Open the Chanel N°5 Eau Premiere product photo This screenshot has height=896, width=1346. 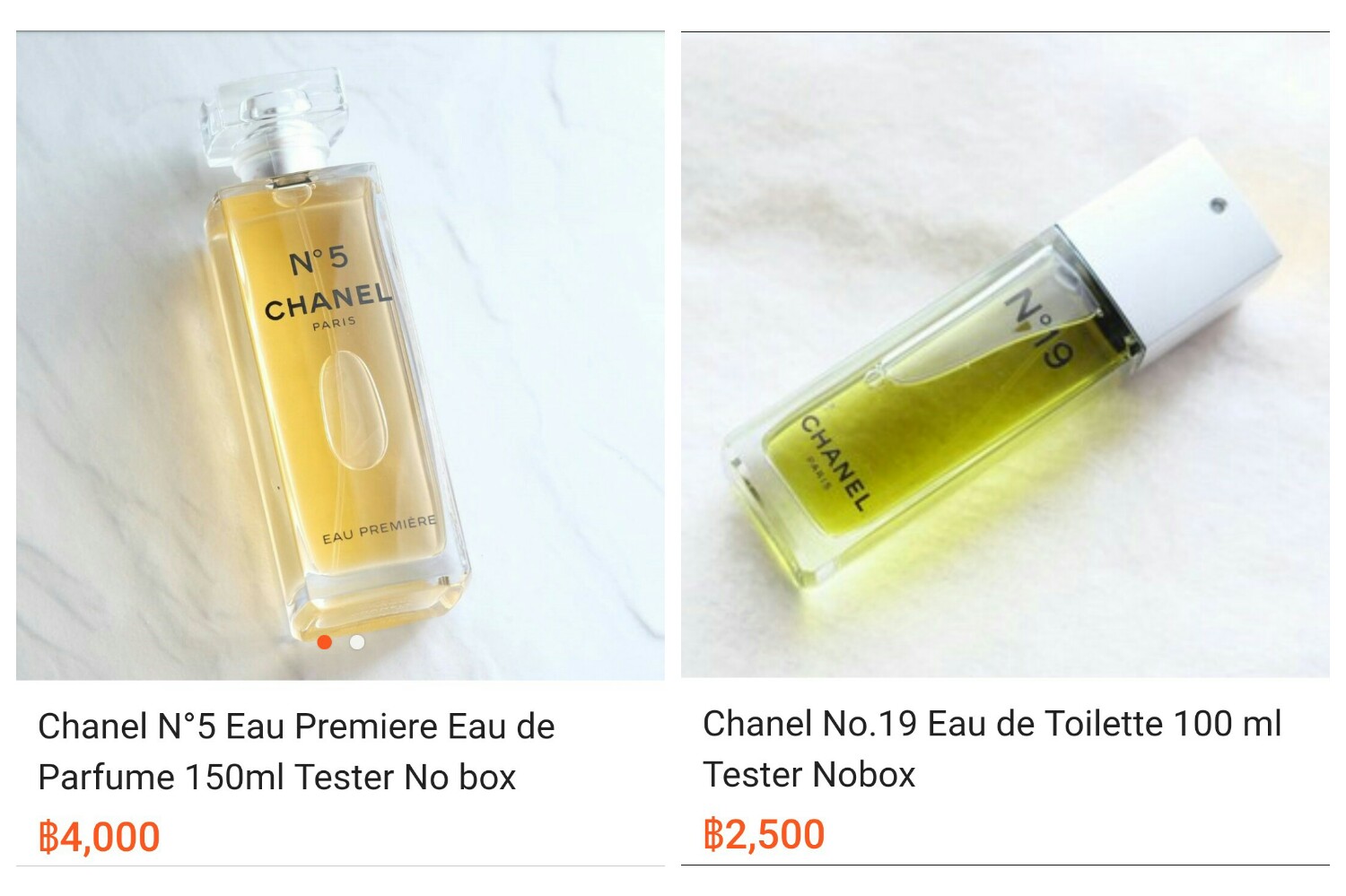(x=340, y=356)
